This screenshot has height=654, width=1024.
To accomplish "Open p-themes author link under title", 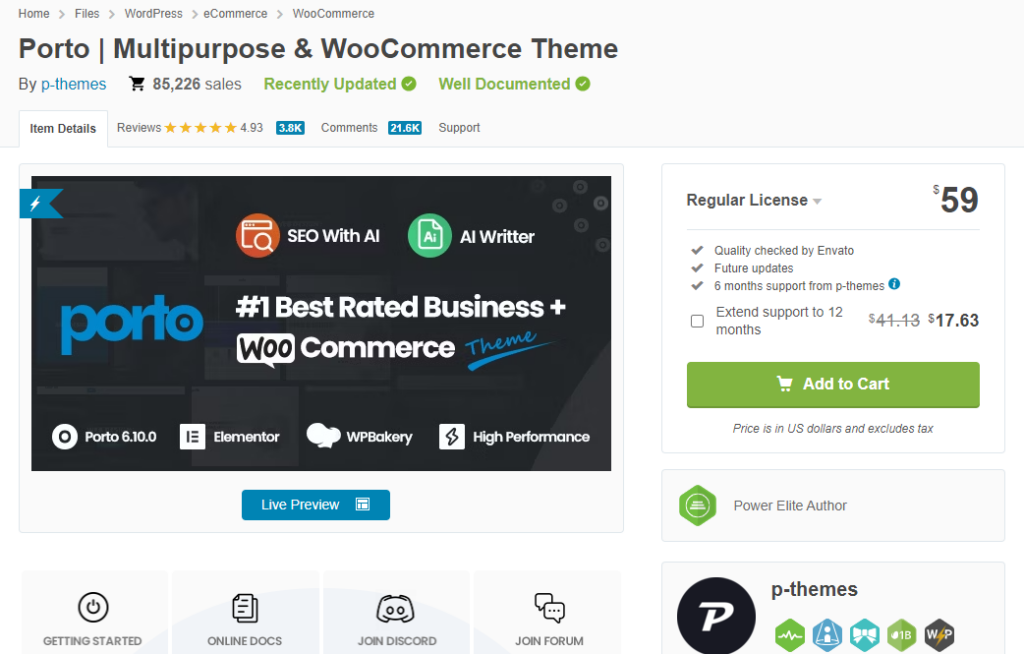I will point(74,84).
